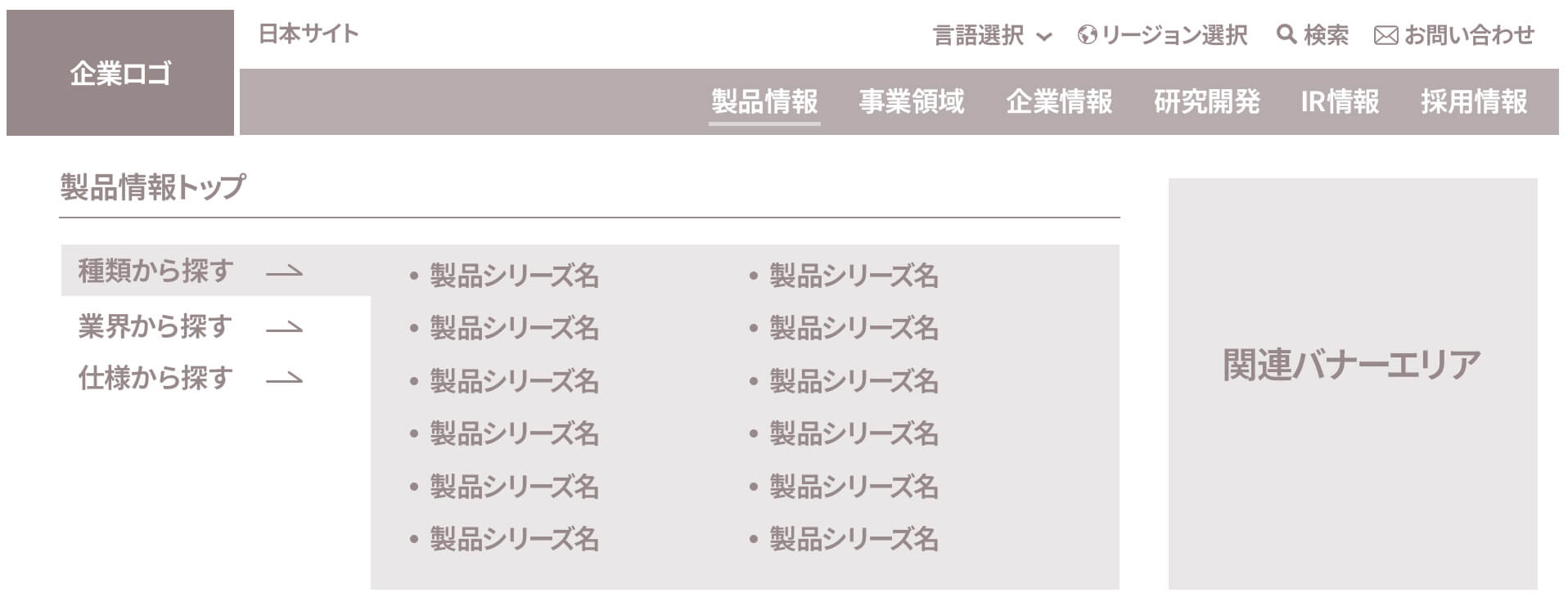The height and width of the screenshot is (615, 1568).
Task: Open the リージョン選択 region selector
Action: click(1163, 35)
